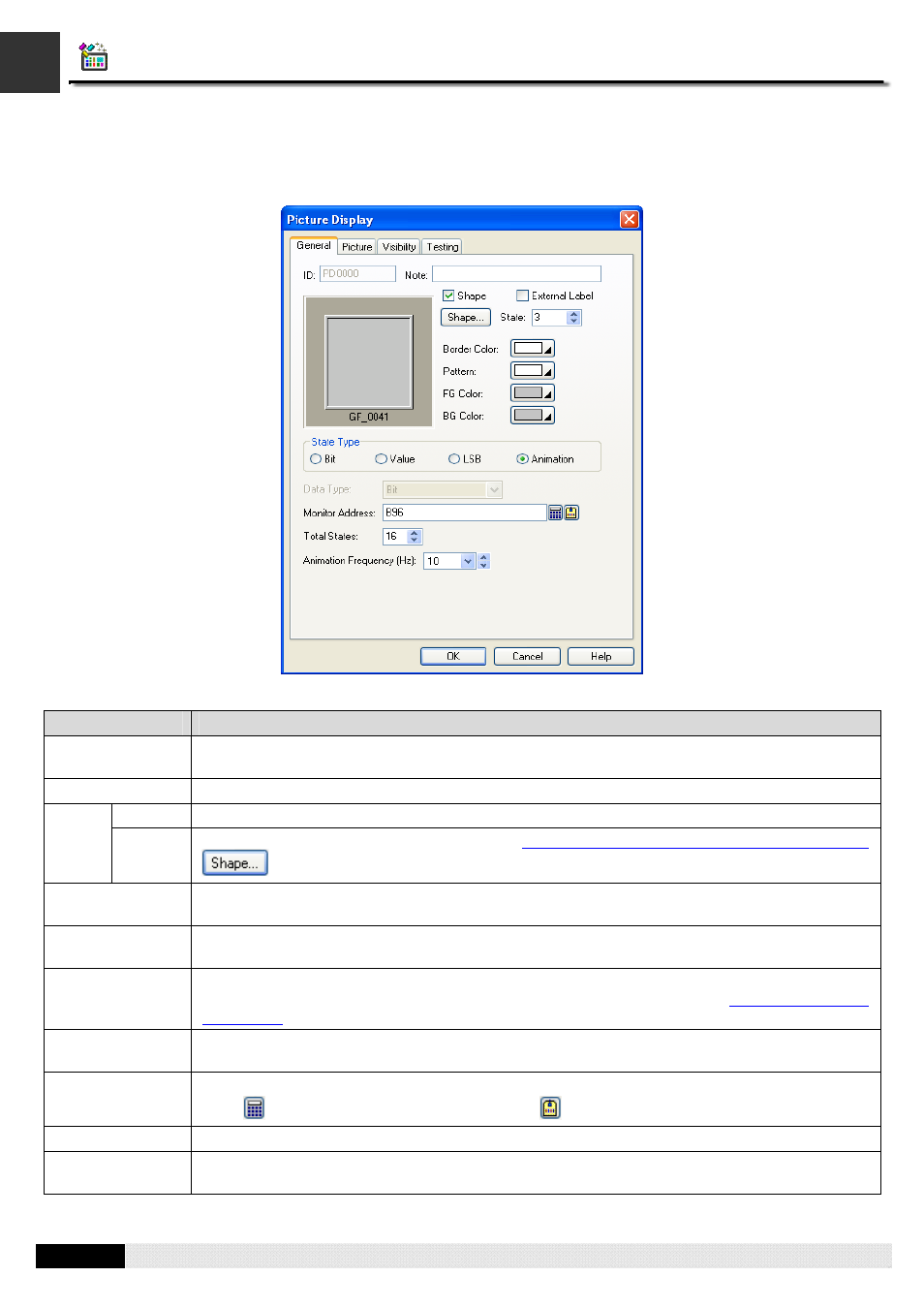
Task: Click the Animation Frequency value 10
Action: click(x=442, y=561)
